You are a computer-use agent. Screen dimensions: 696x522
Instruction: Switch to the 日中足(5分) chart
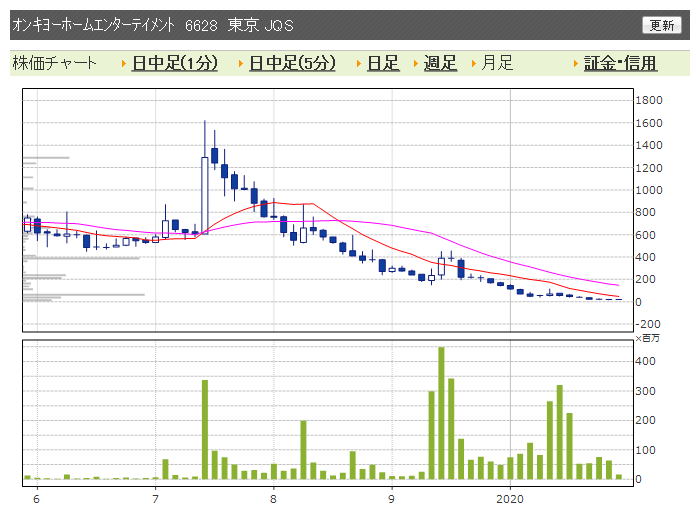pos(292,63)
